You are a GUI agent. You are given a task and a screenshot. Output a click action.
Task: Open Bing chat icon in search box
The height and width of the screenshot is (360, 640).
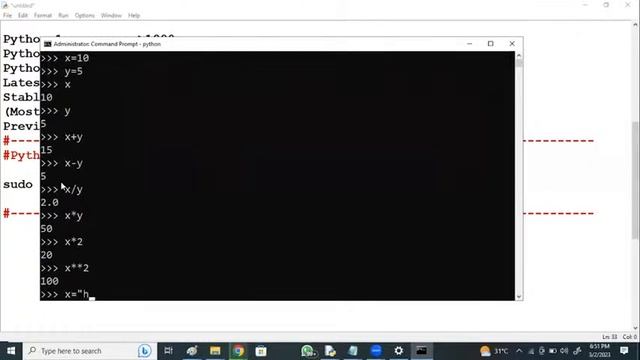coord(144,351)
